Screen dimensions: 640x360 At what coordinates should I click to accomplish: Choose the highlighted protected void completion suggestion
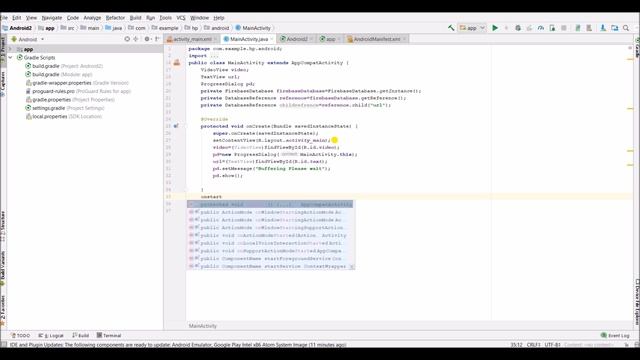pos(270,204)
